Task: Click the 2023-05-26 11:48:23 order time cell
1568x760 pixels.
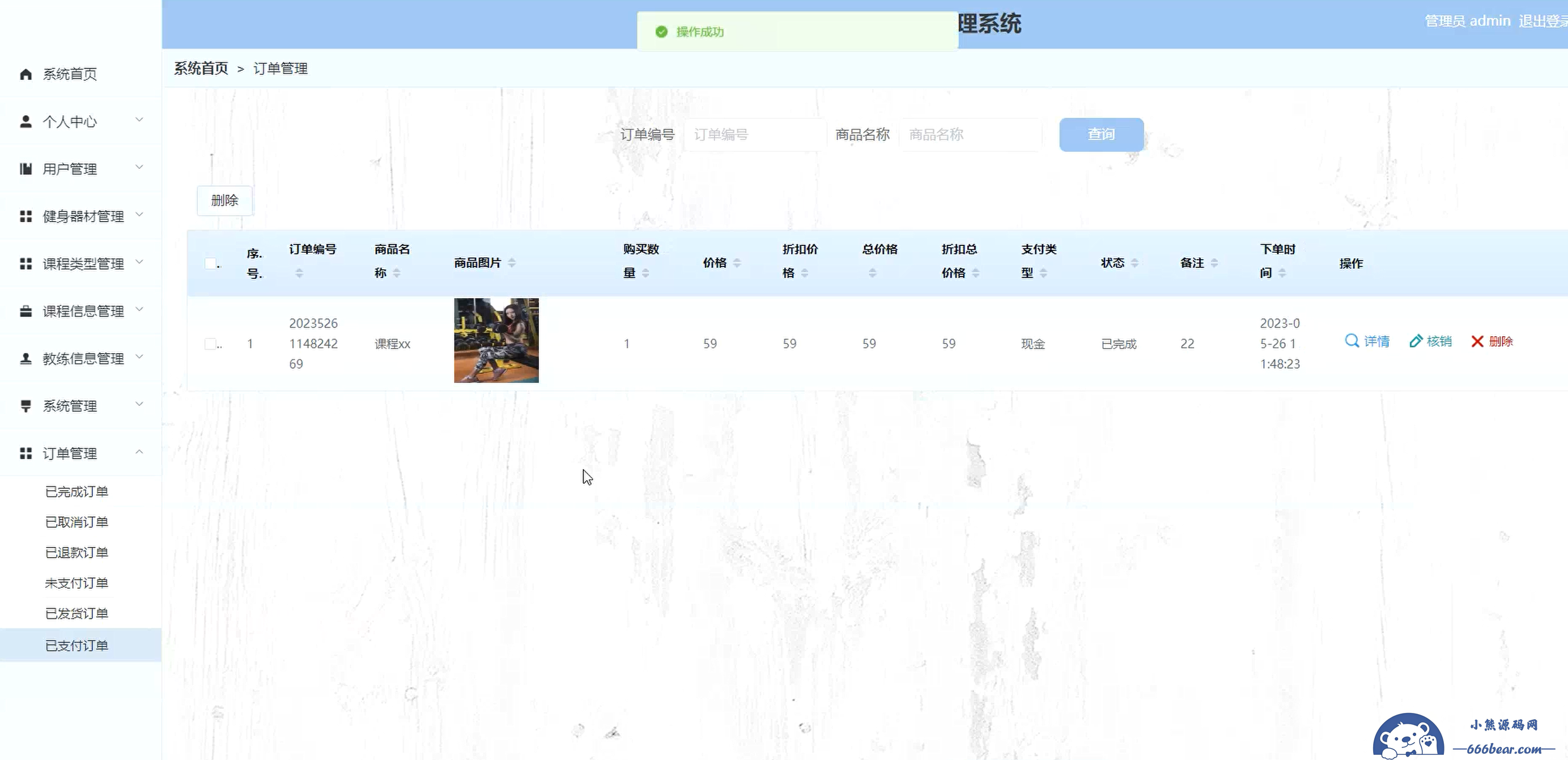Action: (x=1280, y=343)
